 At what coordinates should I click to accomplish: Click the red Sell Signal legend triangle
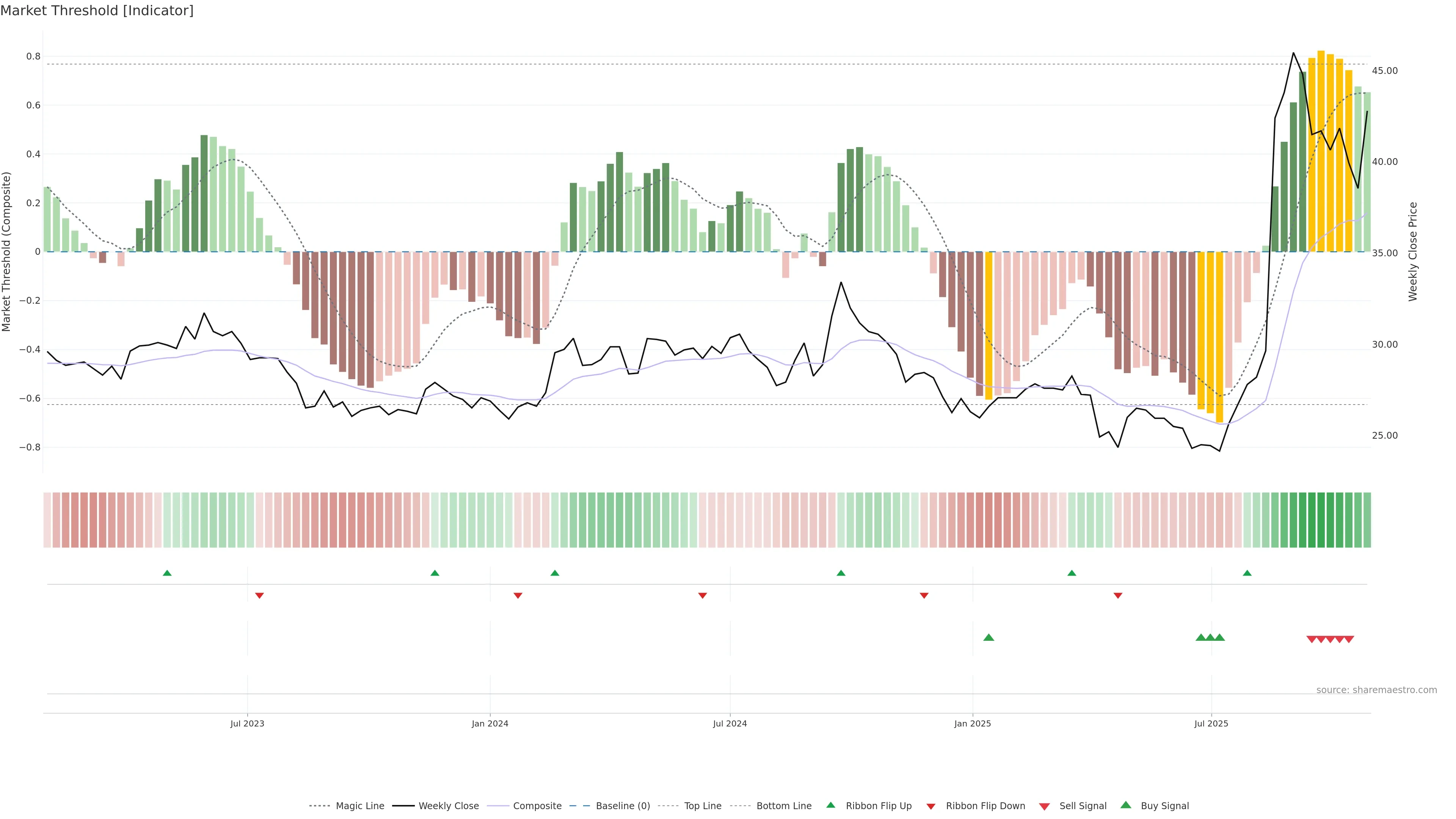1044,806
